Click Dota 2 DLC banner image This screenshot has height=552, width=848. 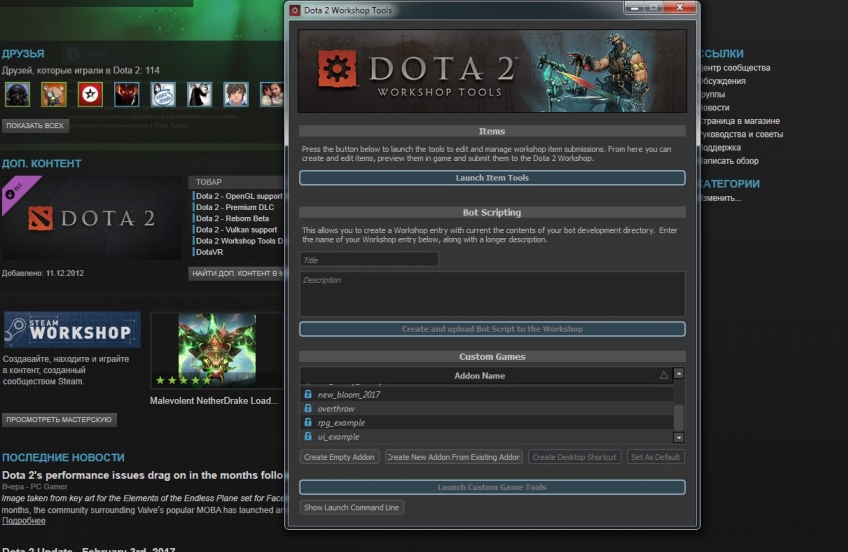[x=91, y=218]
